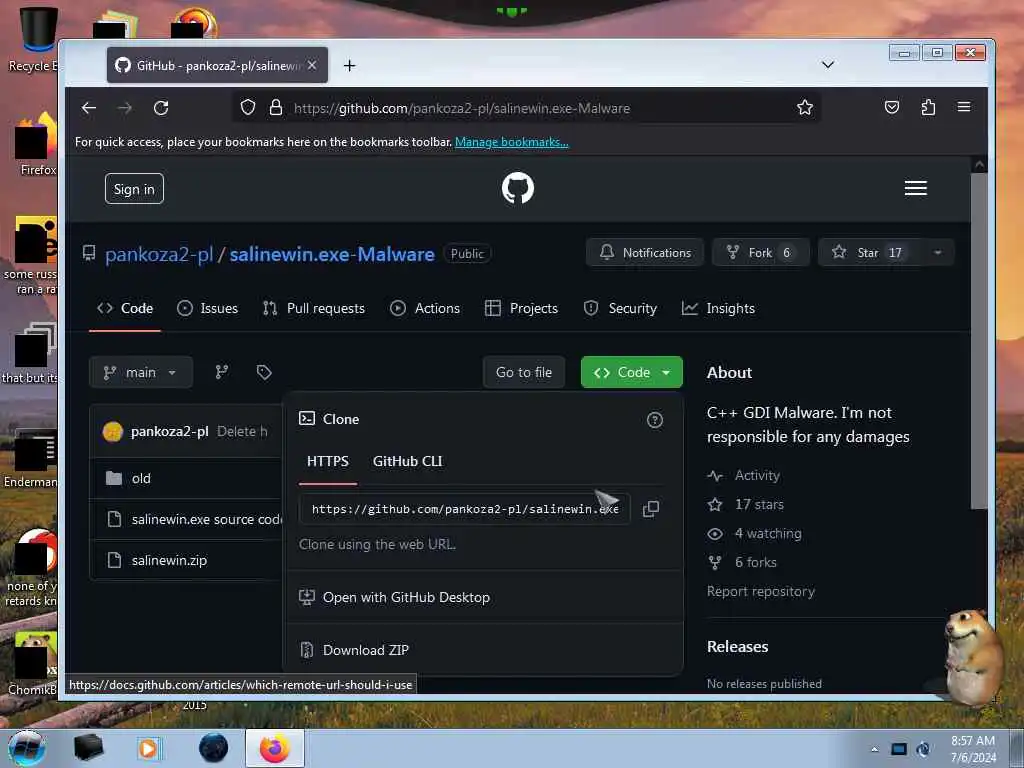The width and height of the screenshot is (1024, 768).
Task: Switch to the Actions tab
Action: [425, 308]
